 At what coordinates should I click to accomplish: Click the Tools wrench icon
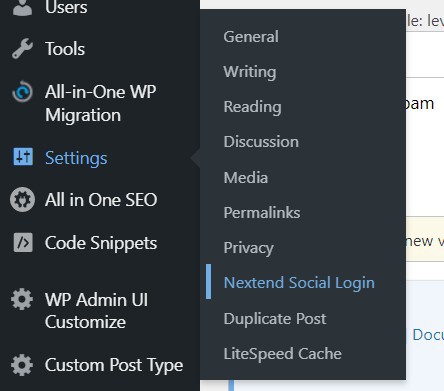click(x=22, y=49)
